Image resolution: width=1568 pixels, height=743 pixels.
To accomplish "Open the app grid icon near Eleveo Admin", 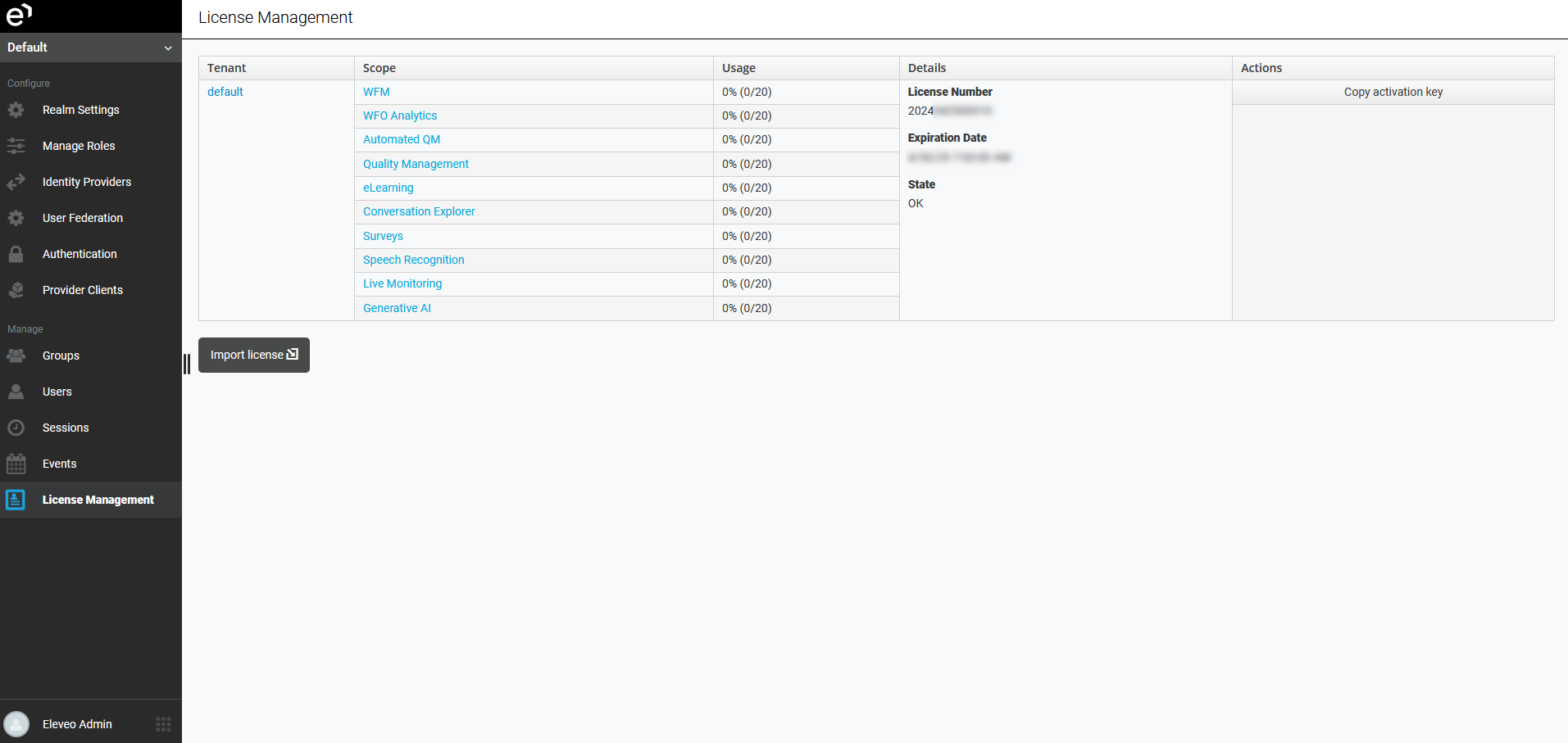I will [163, 724].
